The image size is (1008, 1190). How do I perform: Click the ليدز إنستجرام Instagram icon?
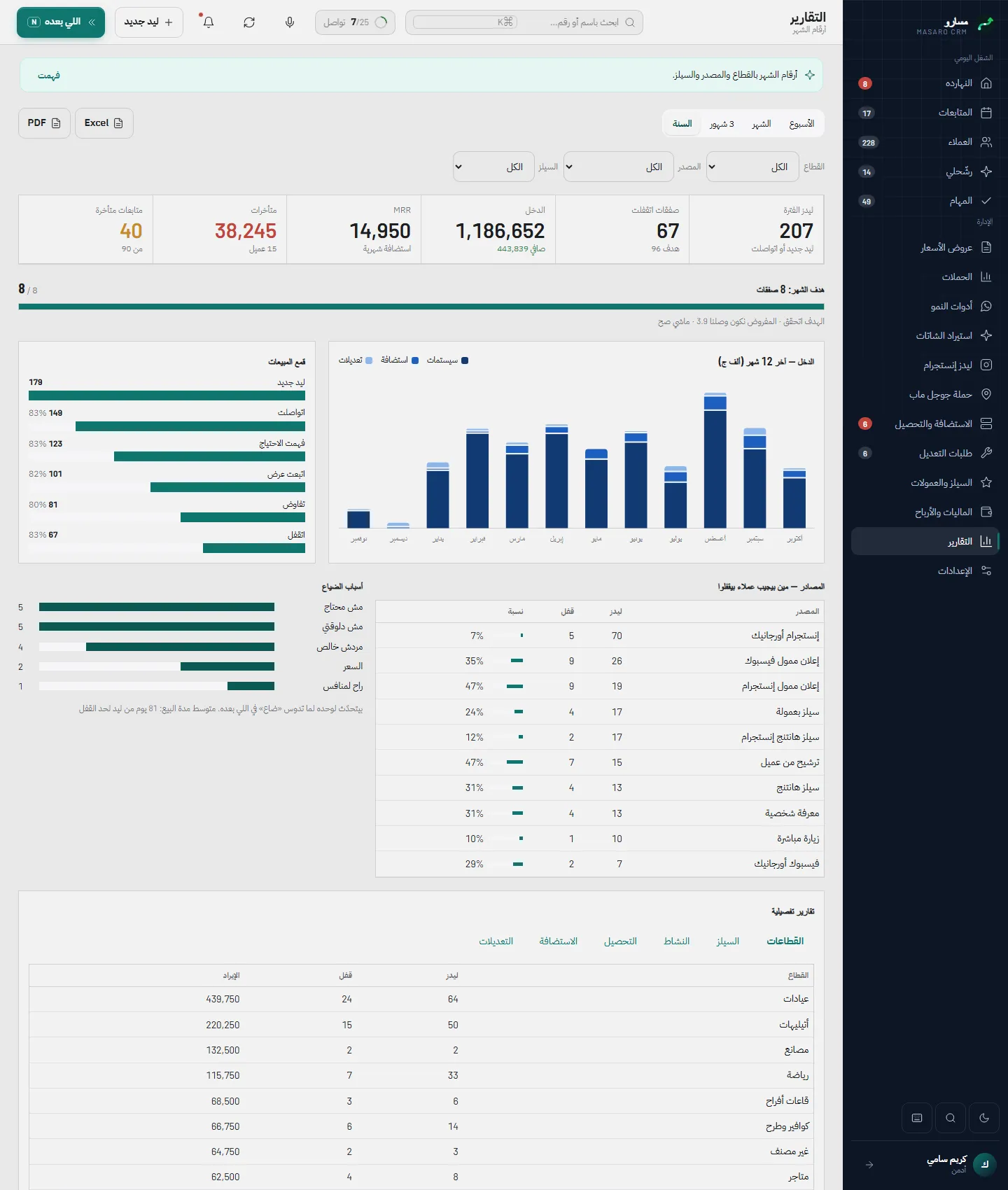click(986, 365)
